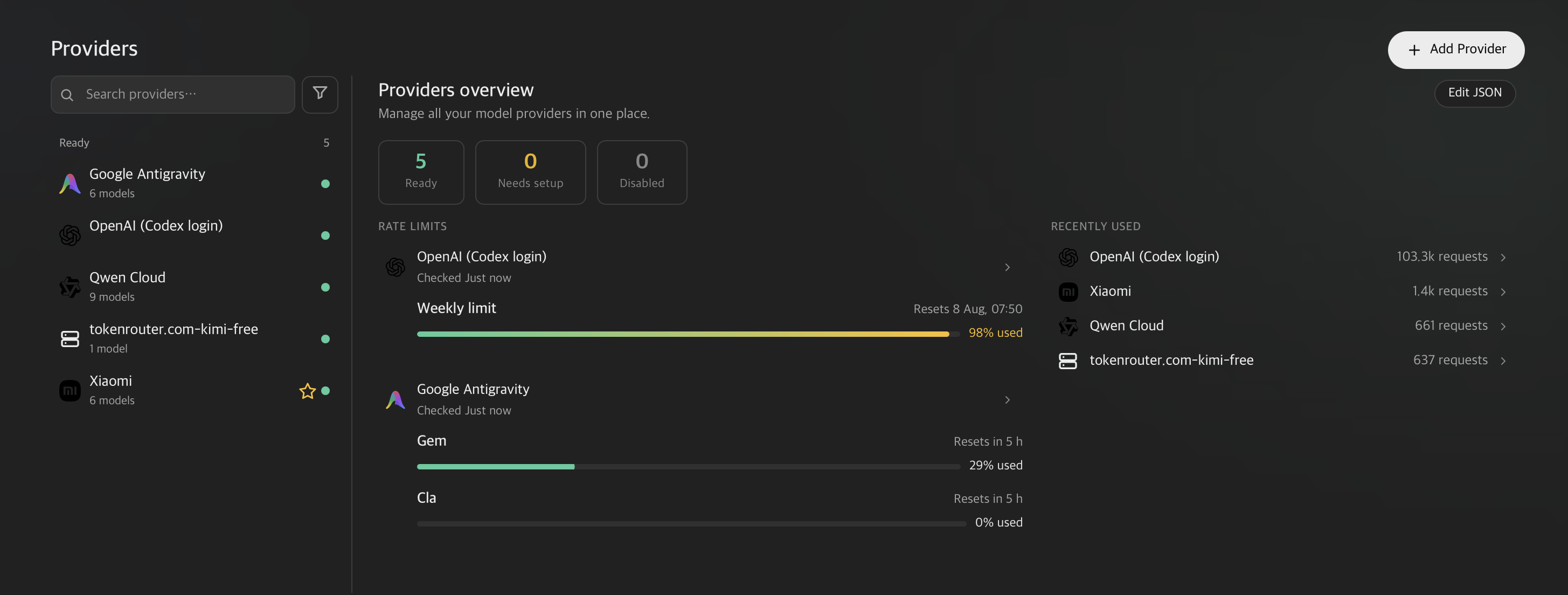Screen dimensions: 1568x595
Task: Click Google Antigravity logo in sidebar
Action: (x=70, y=183)
